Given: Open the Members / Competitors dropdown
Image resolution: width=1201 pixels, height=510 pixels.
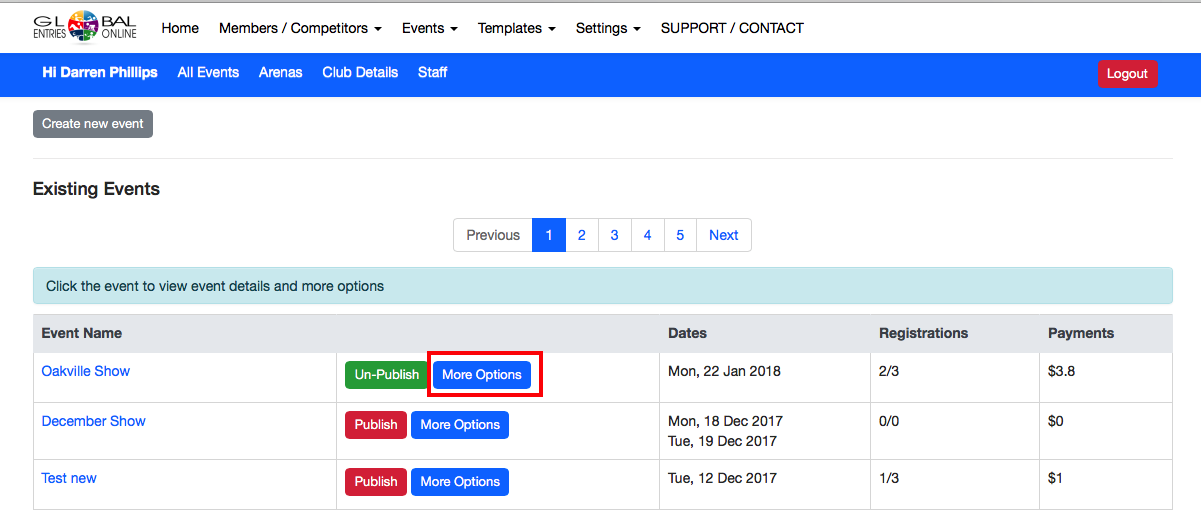Looking at the screenshot, I should (x=300, y=28).
